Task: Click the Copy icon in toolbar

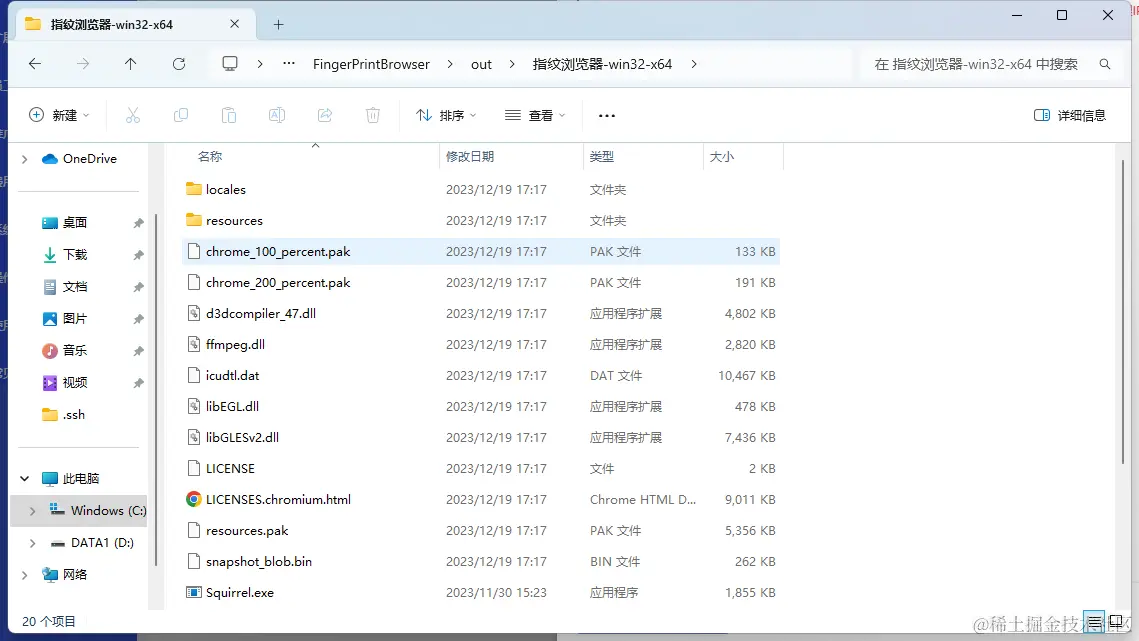Action: 181,115
